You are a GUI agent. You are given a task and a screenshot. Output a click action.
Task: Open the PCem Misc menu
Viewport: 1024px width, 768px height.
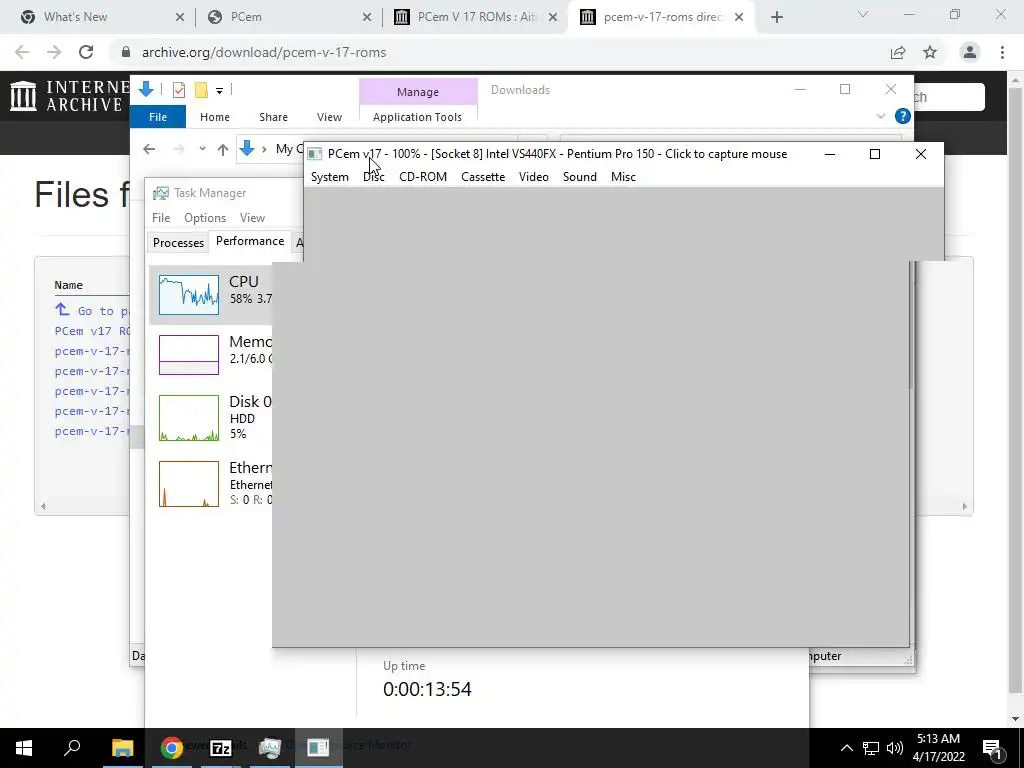[x=623, y=177]
